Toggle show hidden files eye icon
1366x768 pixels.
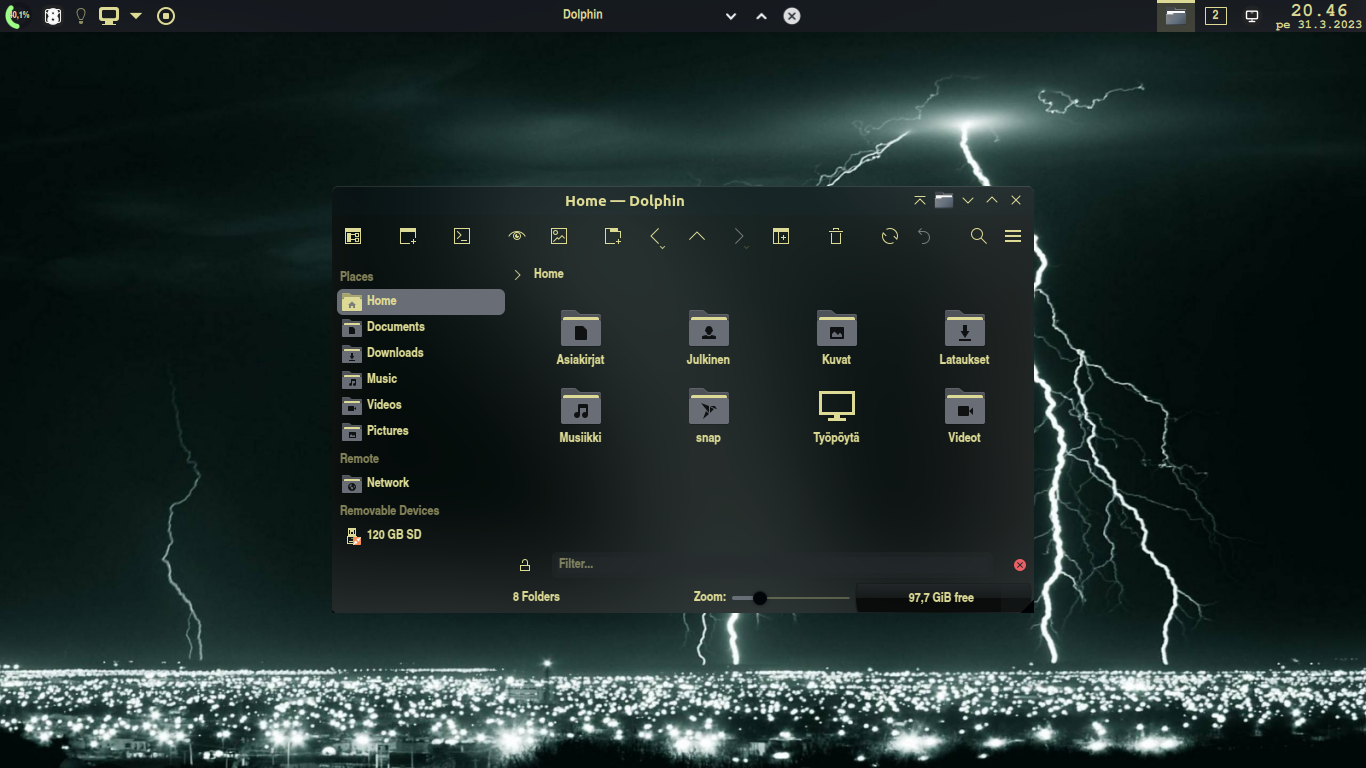tap(517, 236)
